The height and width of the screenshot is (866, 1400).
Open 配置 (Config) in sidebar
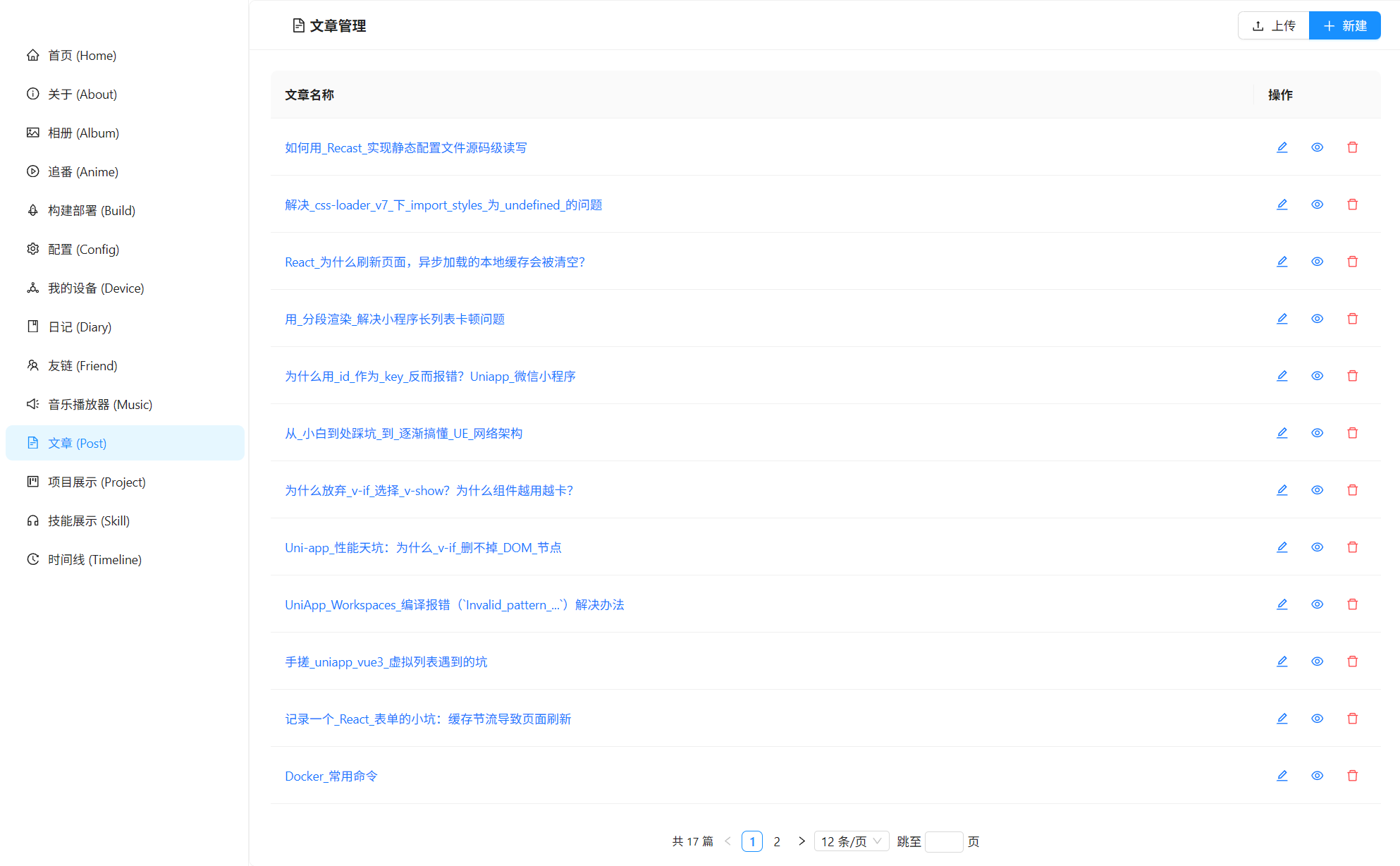(x=125, y=249)
